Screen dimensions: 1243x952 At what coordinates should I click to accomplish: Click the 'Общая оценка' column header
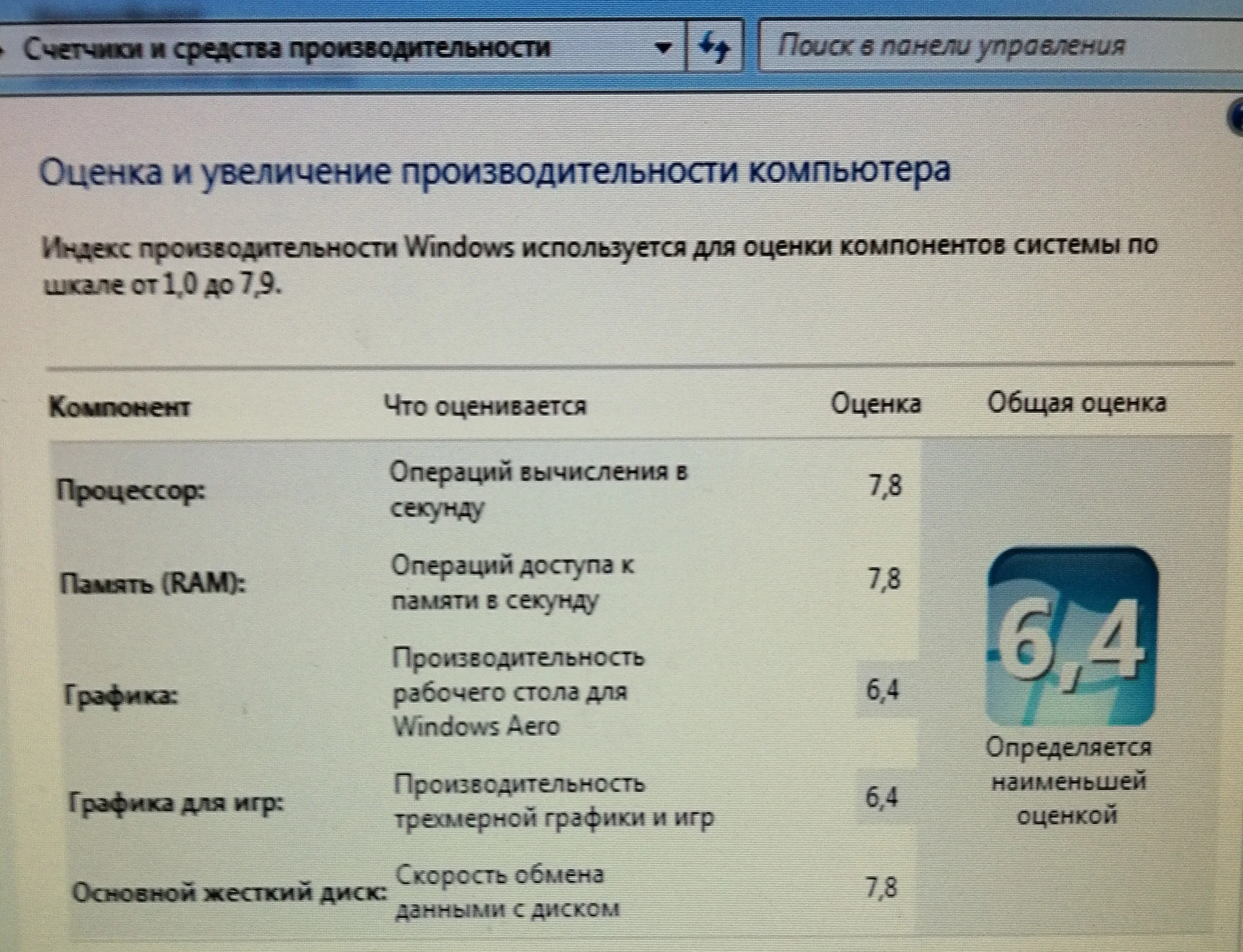[x=1077, y=403]
